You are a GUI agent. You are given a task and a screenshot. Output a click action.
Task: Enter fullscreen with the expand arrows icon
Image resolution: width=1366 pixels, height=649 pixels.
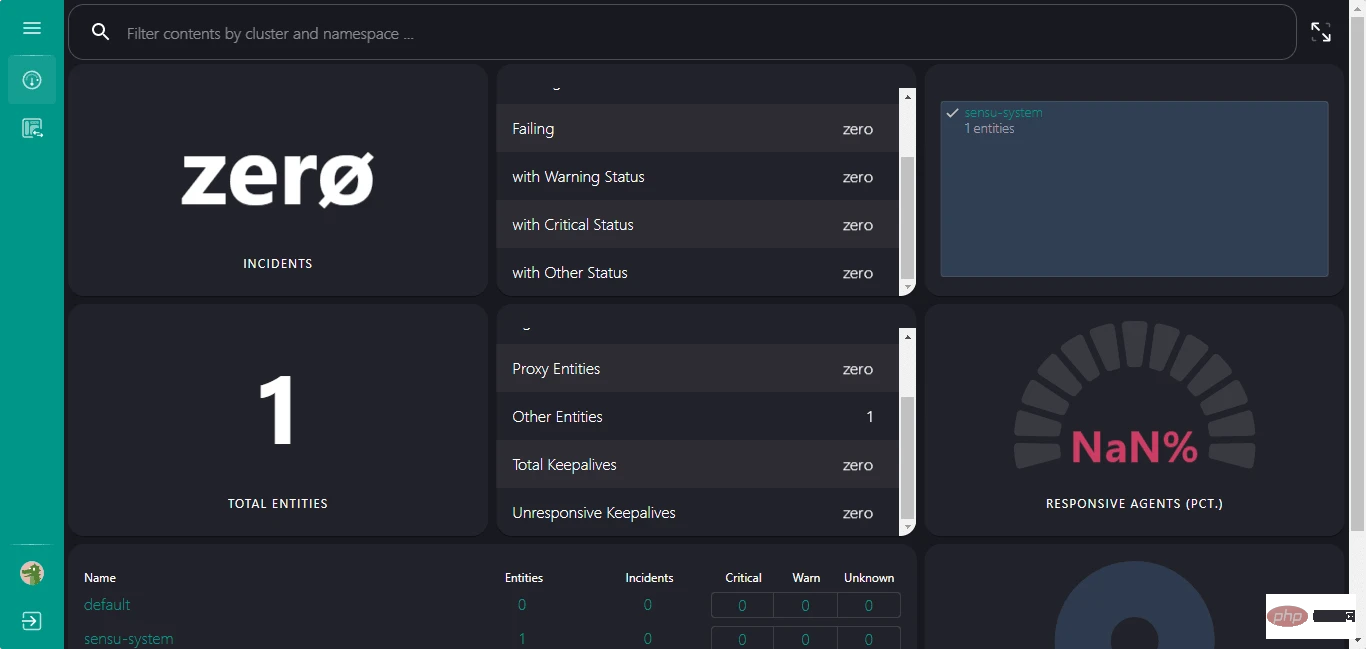coord(1320,31)
